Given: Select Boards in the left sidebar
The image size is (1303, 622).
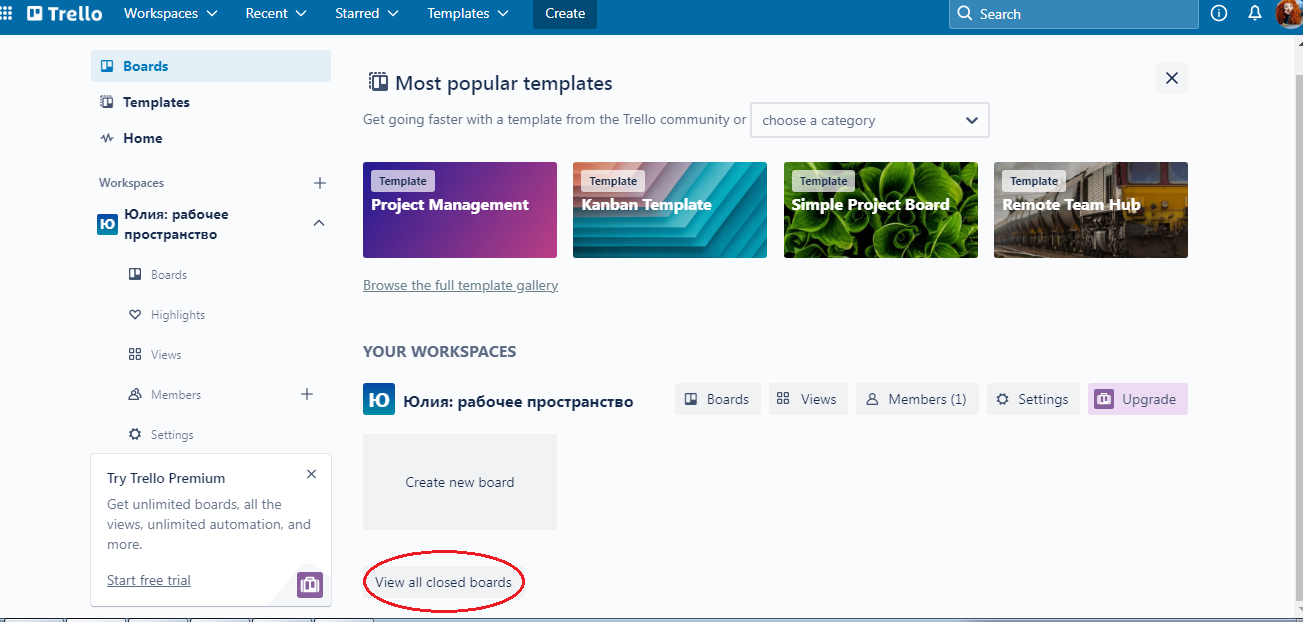Looking at the screenshot, I should click(x=211, y=66).
